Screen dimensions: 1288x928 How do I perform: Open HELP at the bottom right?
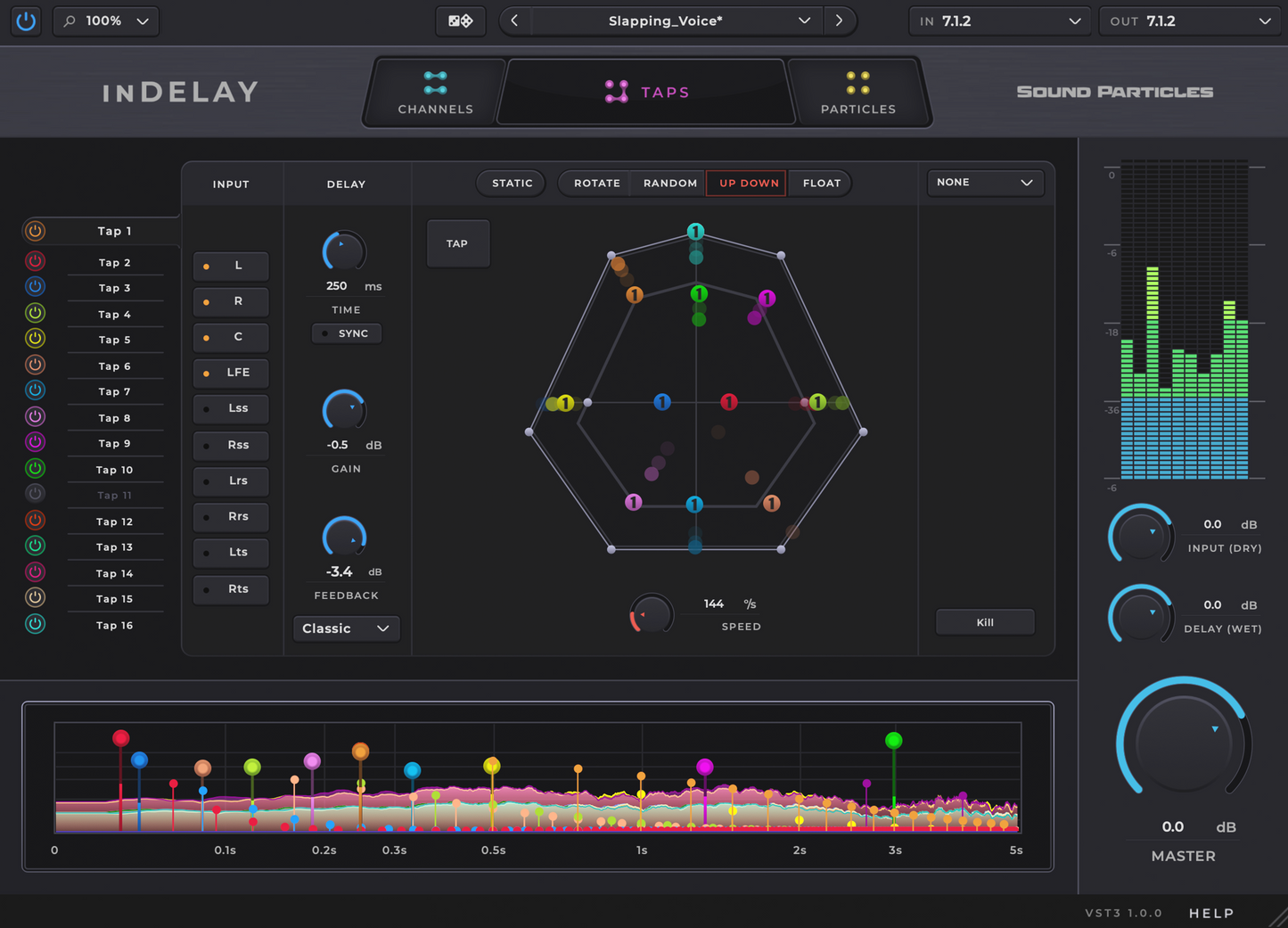[x=1210, y=913]
